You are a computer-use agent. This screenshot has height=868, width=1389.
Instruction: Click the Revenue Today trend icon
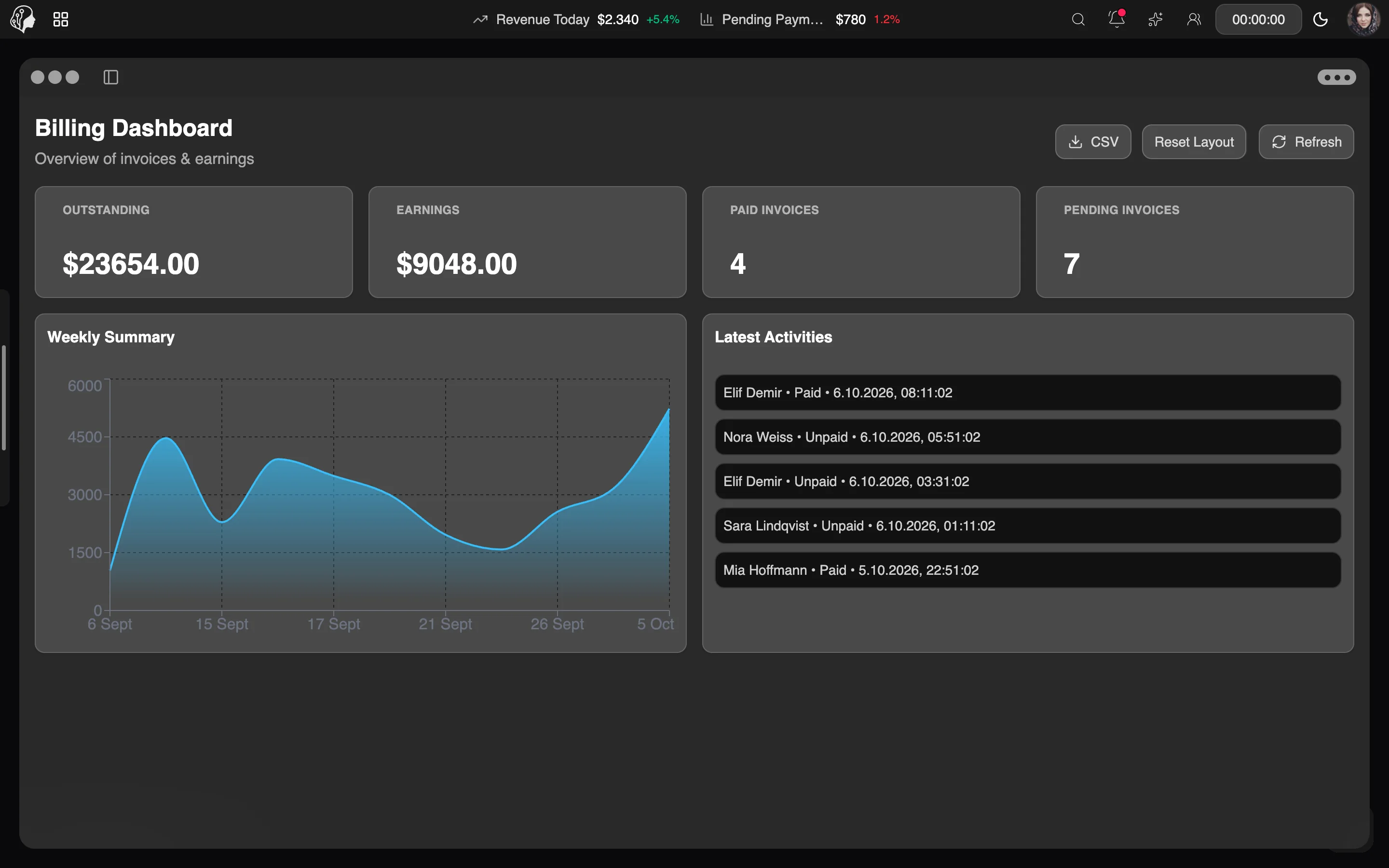(x=480, y=19)
